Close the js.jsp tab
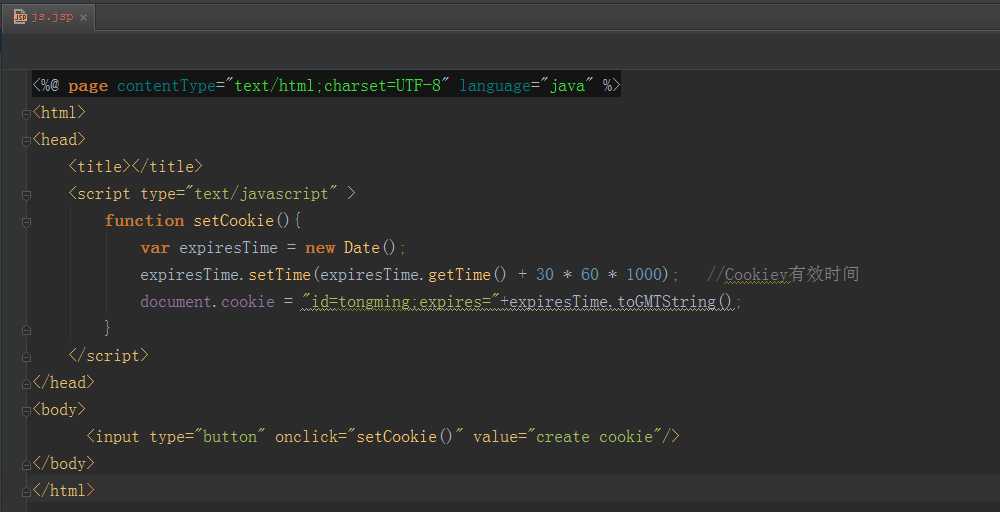This screenshot has width=1000, height=512. (83, 18)
